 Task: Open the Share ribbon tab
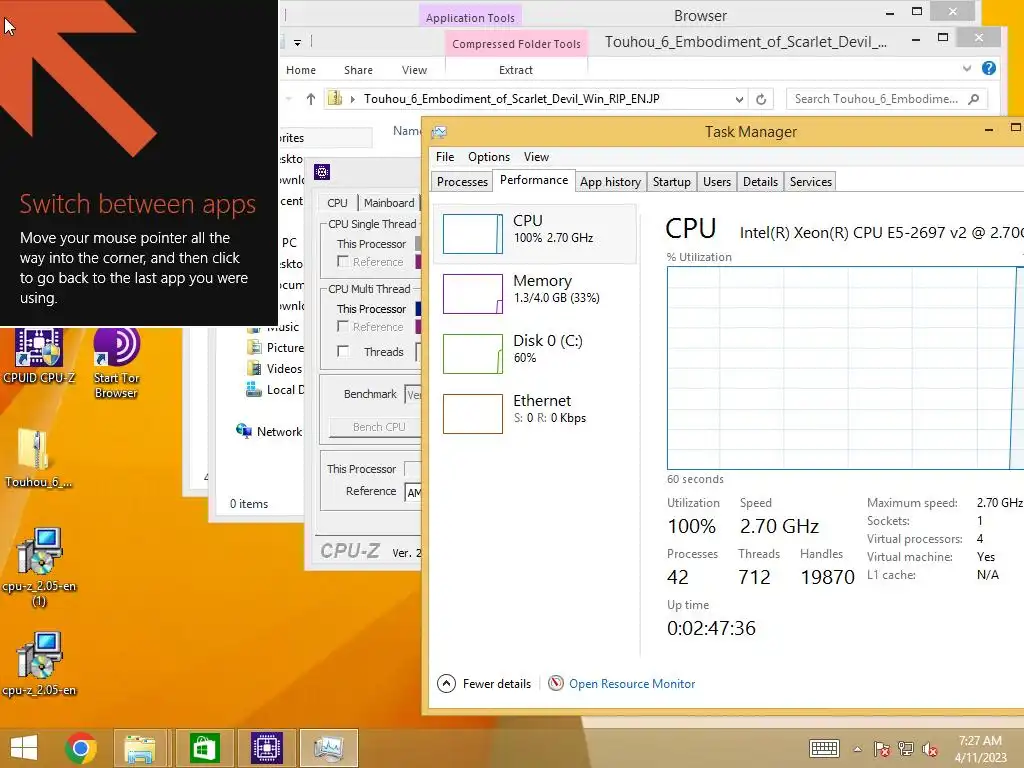(358, 70)
